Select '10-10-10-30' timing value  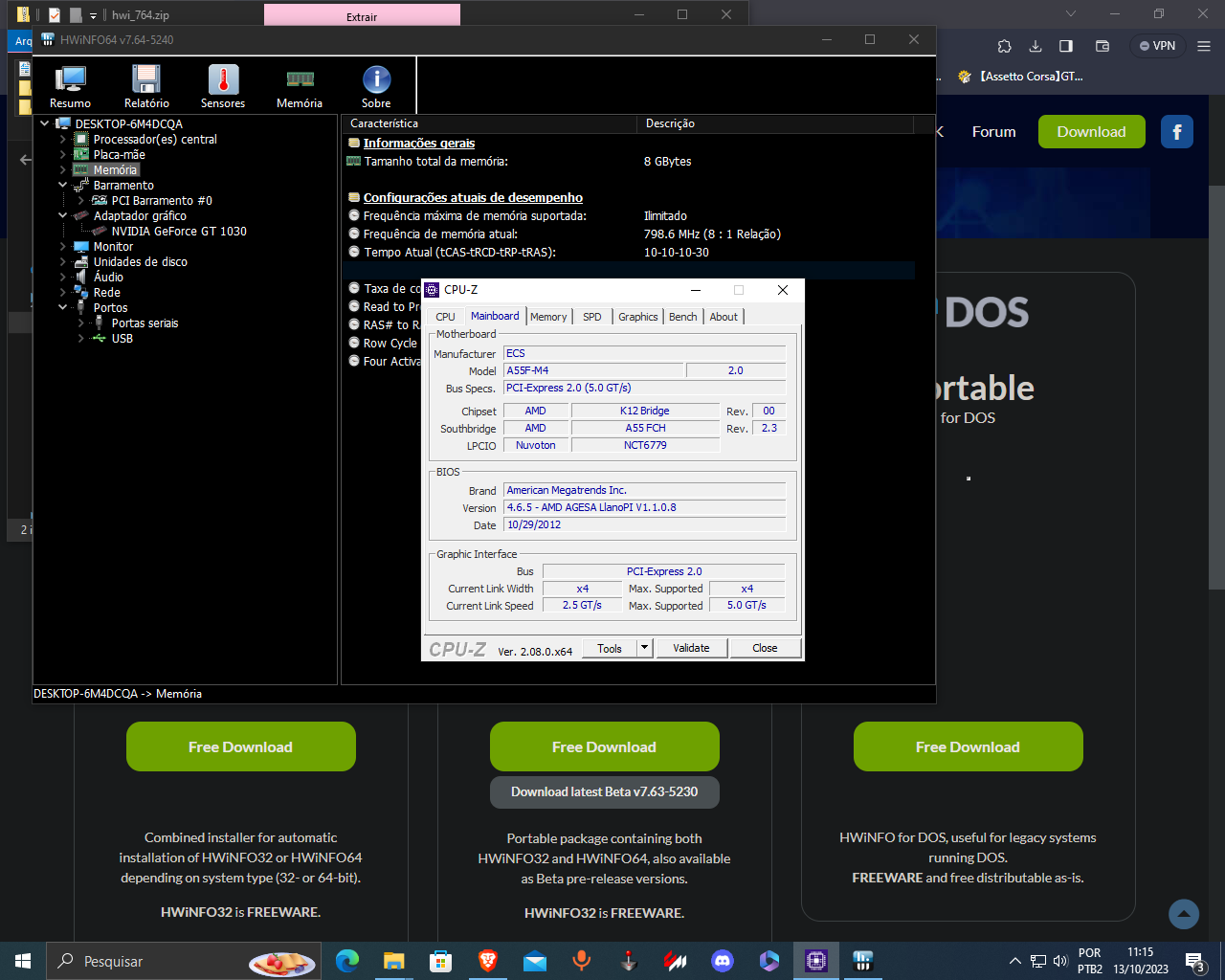[677, 253]
